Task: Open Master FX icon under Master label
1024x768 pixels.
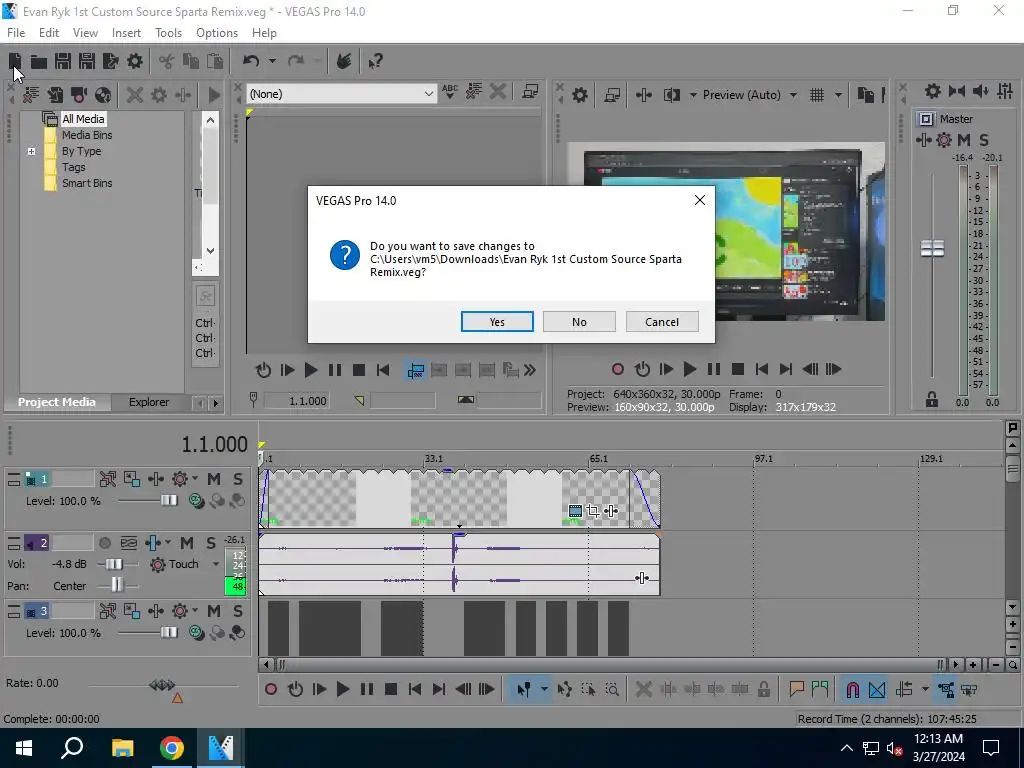Action: pyautogui.click(x=923, y=140)
